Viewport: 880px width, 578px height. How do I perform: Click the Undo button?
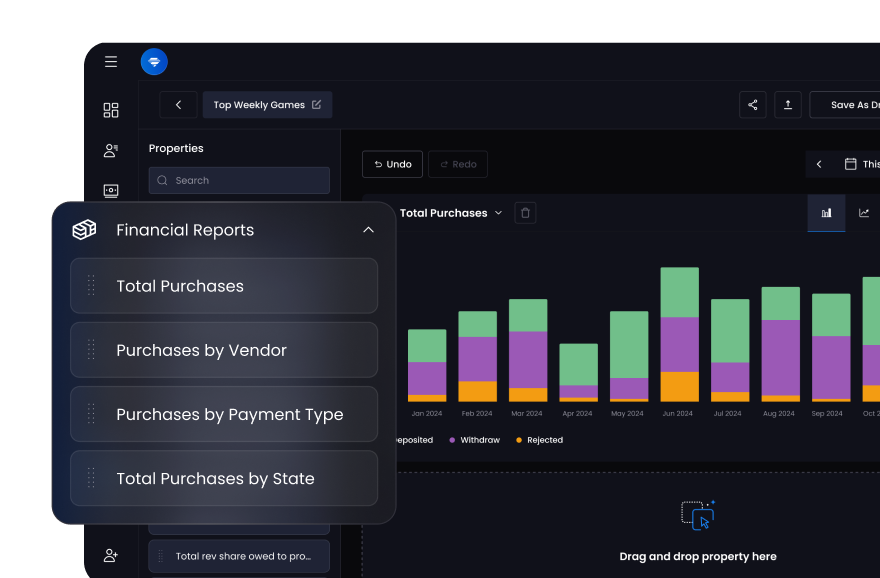click(392, 164)
